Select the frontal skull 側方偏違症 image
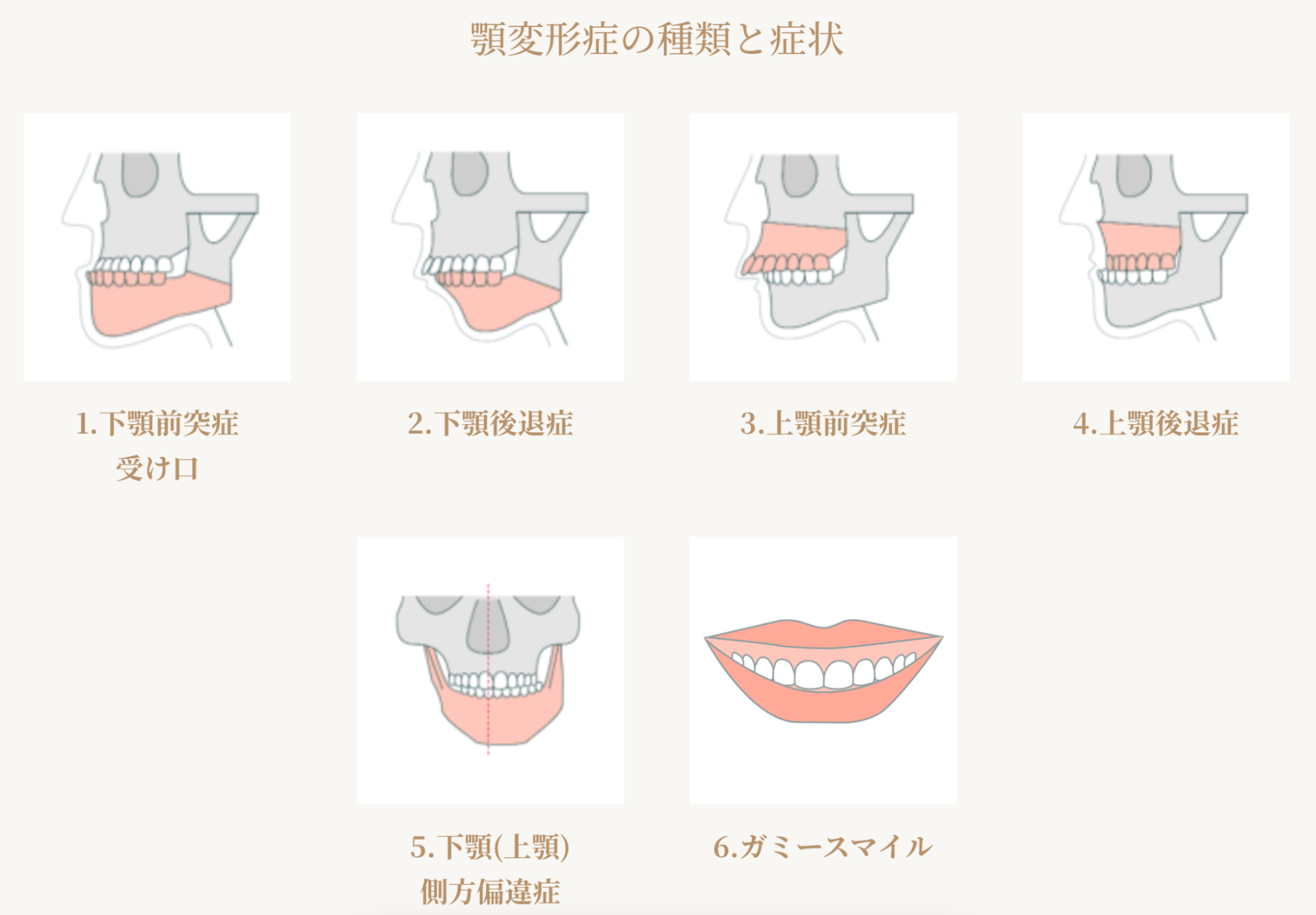1316x915 pixels. click(x=490, y=670)
